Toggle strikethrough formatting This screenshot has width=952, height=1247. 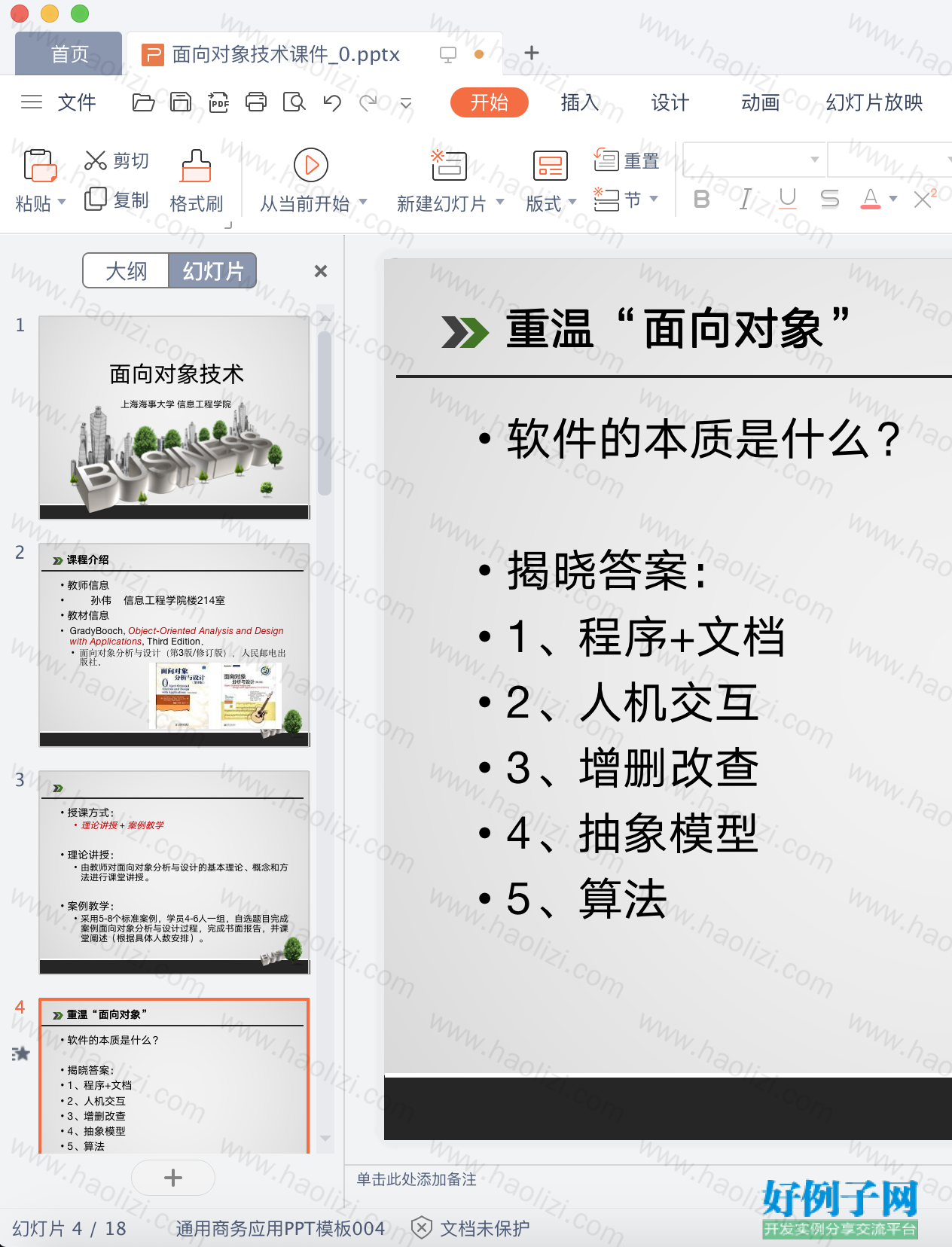tap(830, 199)
